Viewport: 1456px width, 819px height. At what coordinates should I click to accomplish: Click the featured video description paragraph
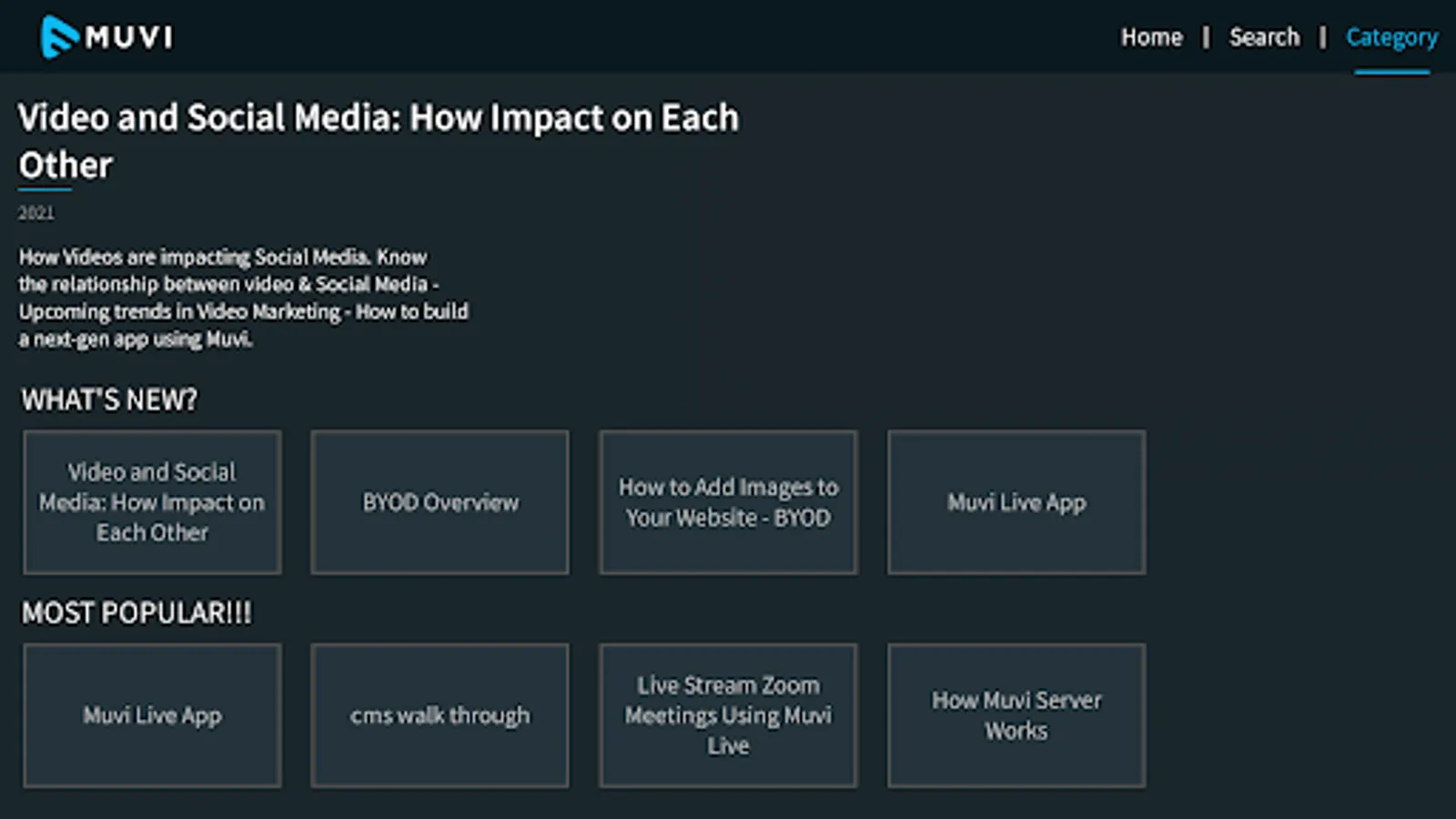244,298
